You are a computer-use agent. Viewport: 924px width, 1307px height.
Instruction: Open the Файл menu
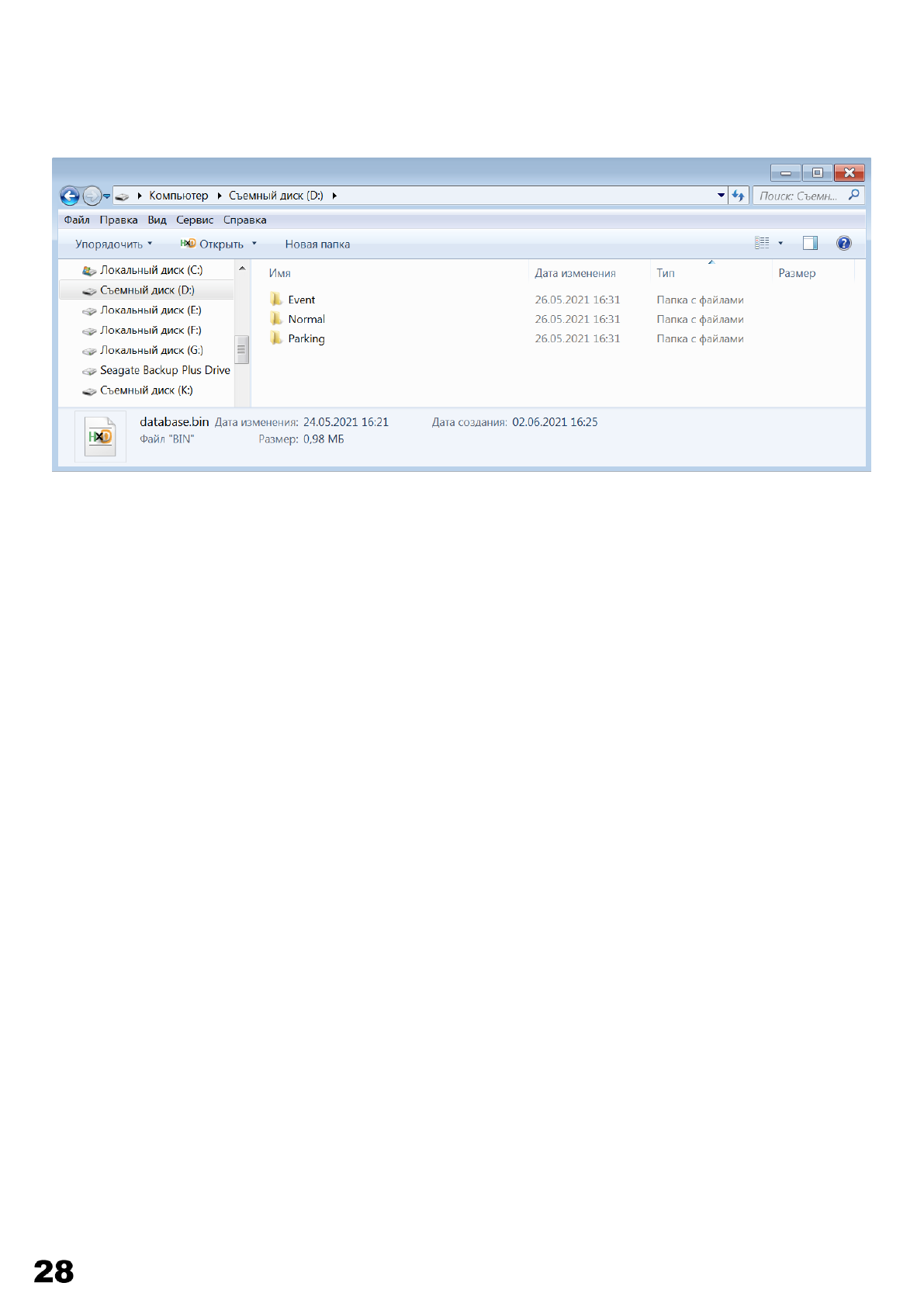[x=77, y=220]
